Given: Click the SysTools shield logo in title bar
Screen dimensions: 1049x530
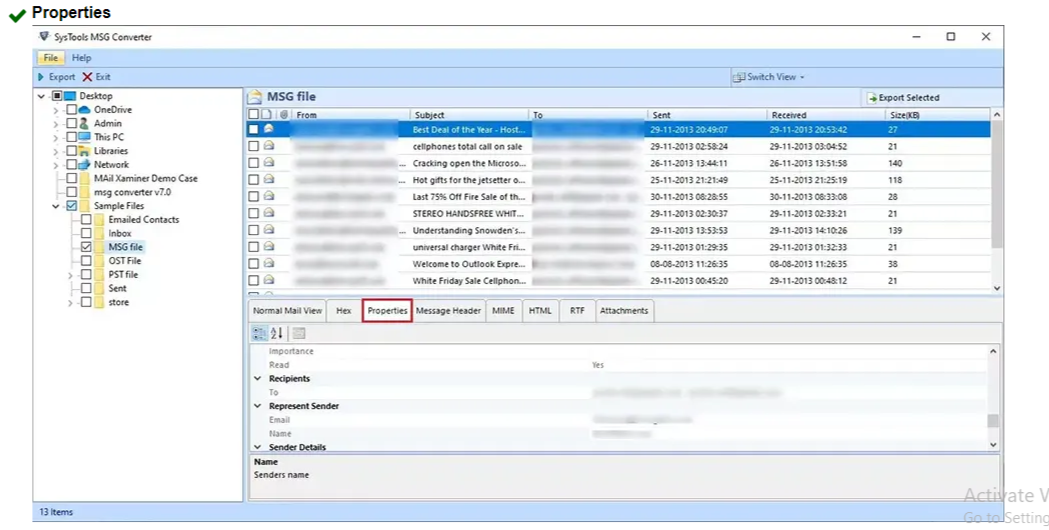Looking at the screenshot, I should point(44,36).
